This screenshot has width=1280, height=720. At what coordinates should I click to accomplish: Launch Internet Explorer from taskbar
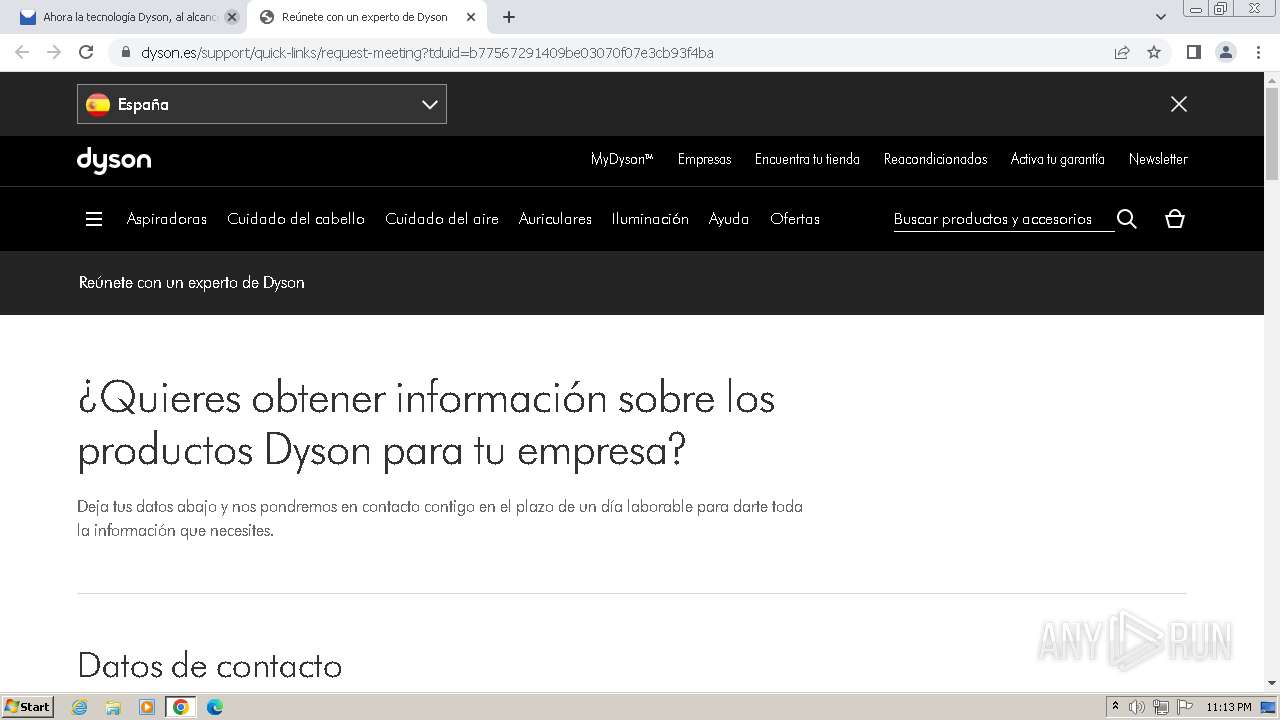point(80,707)
